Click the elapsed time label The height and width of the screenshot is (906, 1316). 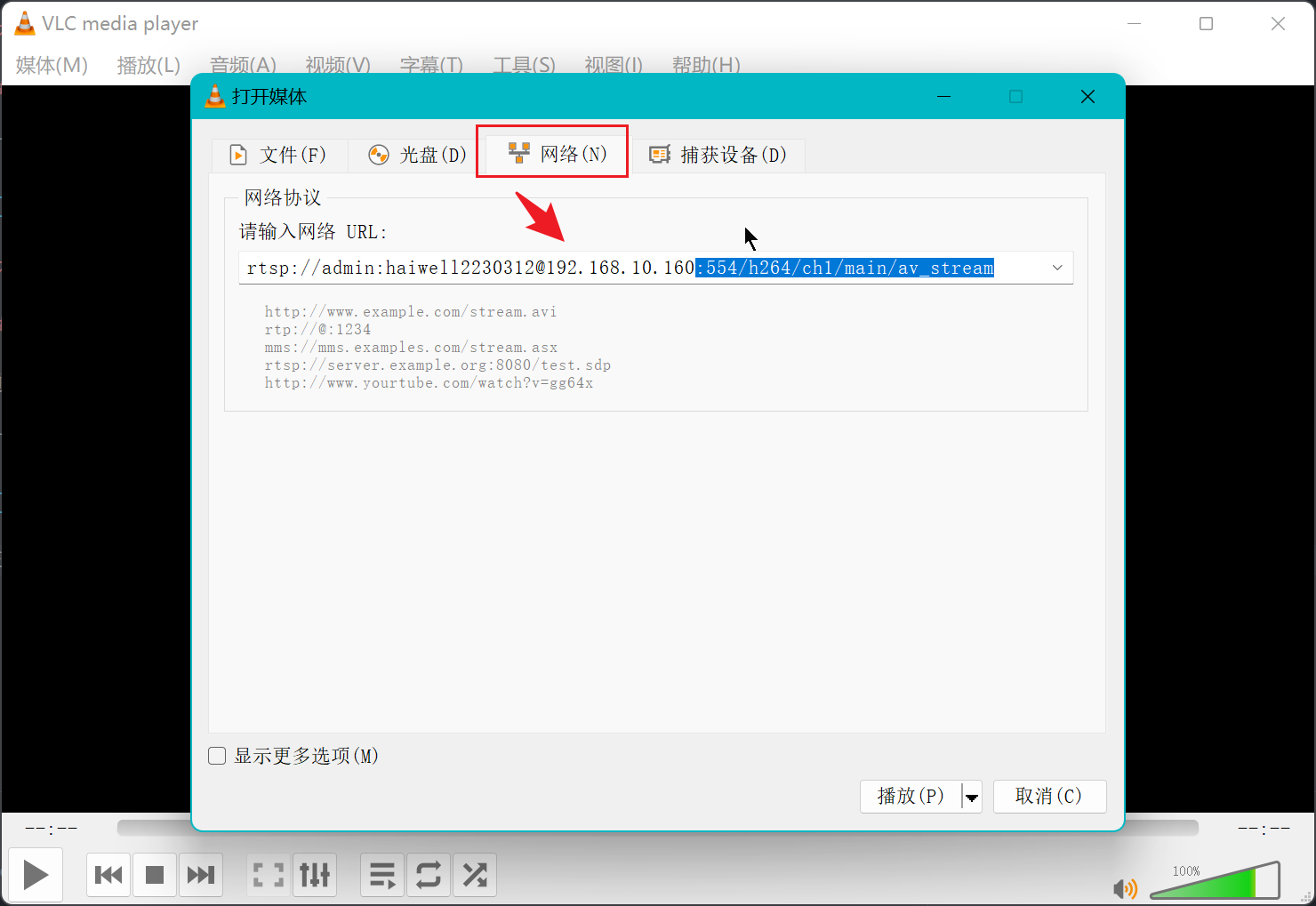point(52,829)
